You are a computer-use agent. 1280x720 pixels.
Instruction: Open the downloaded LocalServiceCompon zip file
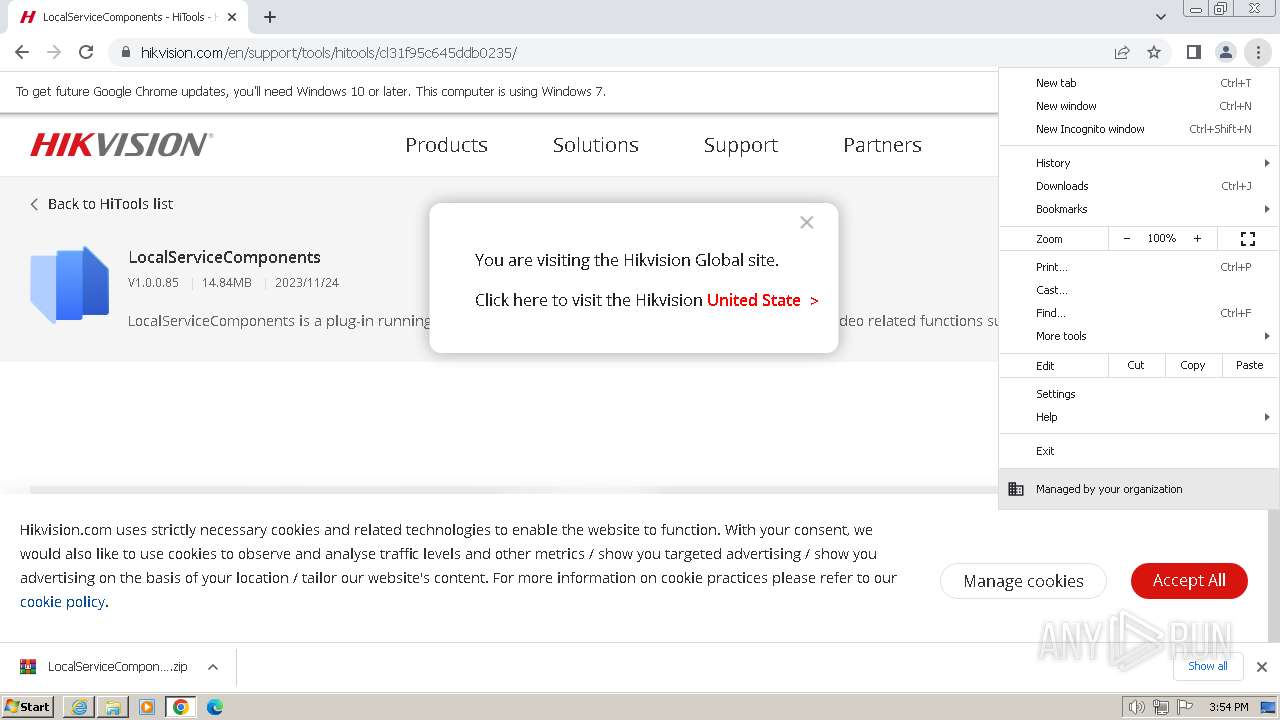(x=105, y=667)
